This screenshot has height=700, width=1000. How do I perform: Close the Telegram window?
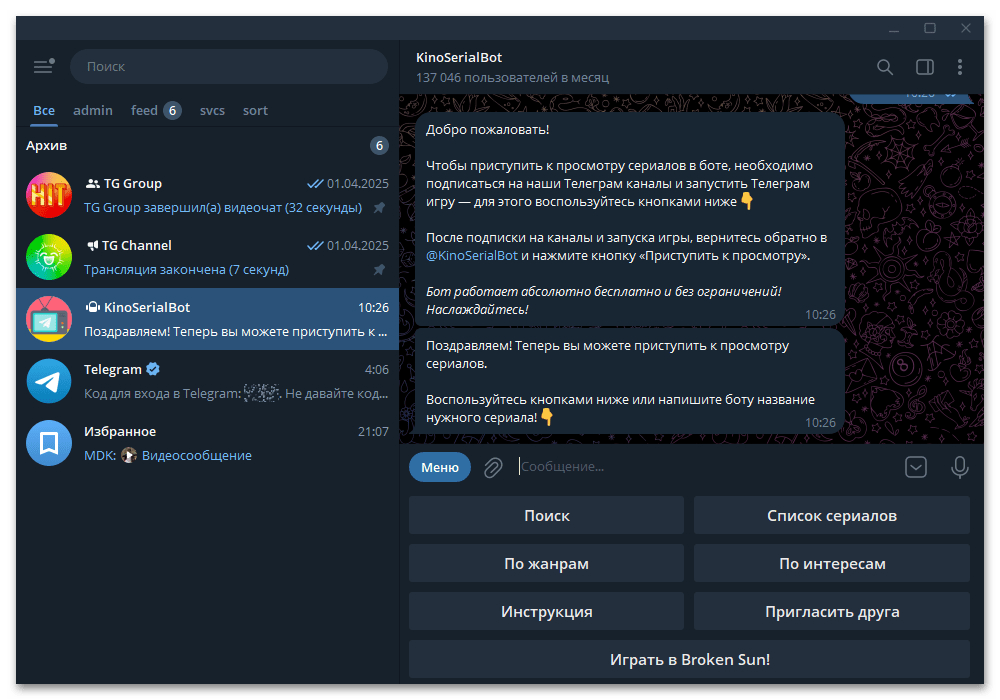click(966, 29)
